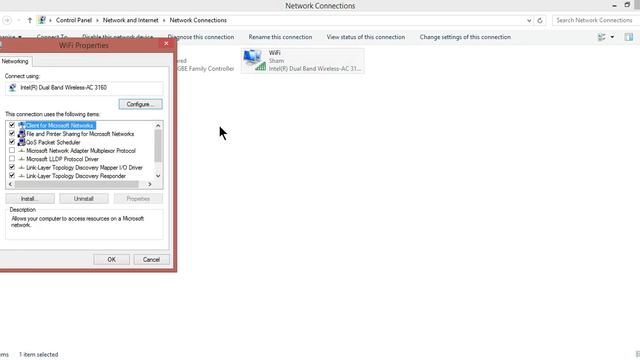Image resolution: width=640 pixels, height=360 pixels.
Task: Click the items list scroll up arrow
Action: click(158, 125)
